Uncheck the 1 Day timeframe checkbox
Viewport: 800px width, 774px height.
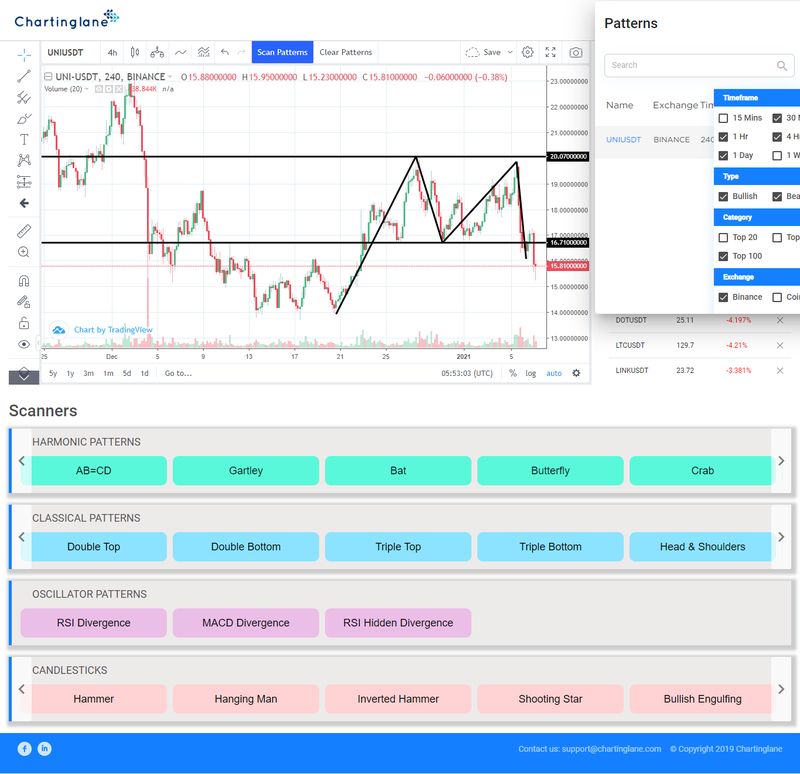pyautogui.click(x=723, y=156)
